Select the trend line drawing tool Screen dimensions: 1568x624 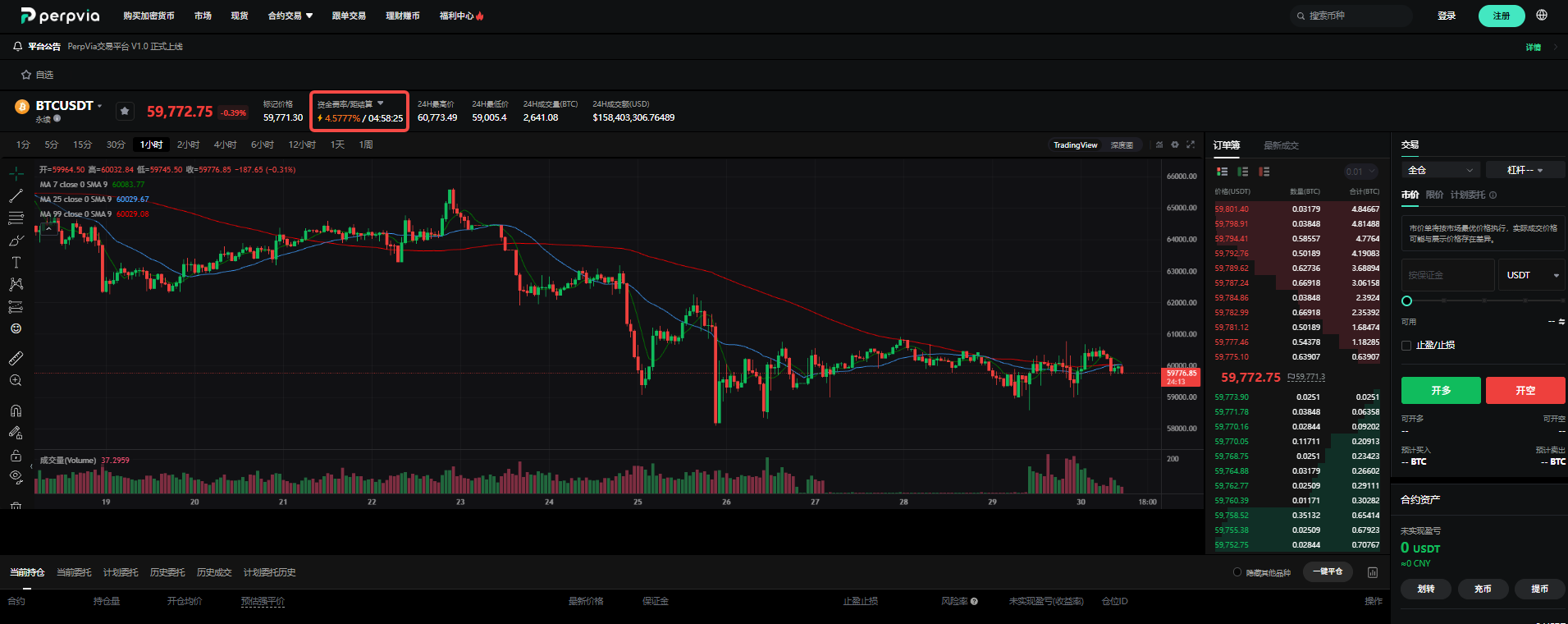click(x=16, y=196)
